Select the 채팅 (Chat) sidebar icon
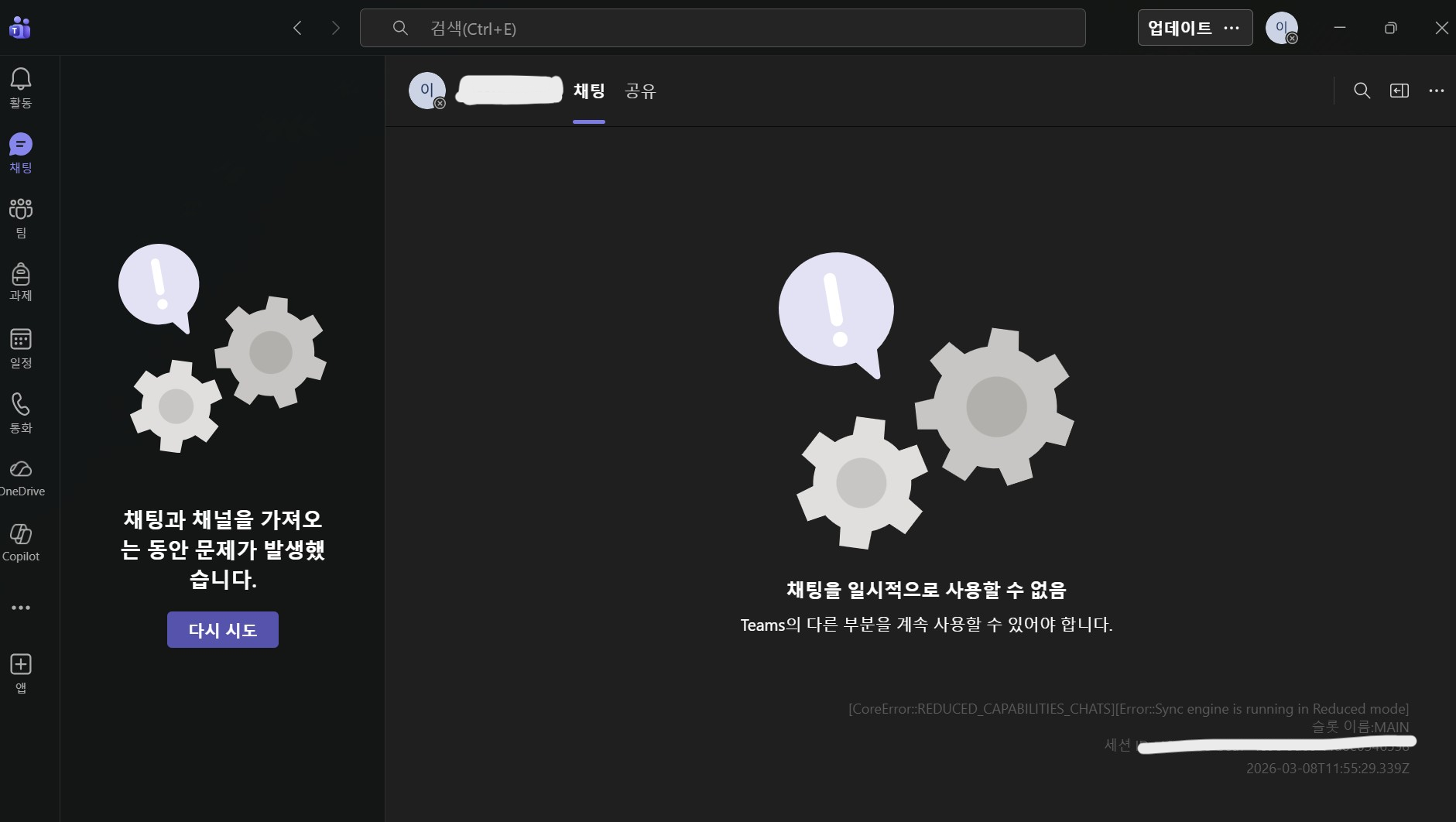 click(x=21, y=152)
